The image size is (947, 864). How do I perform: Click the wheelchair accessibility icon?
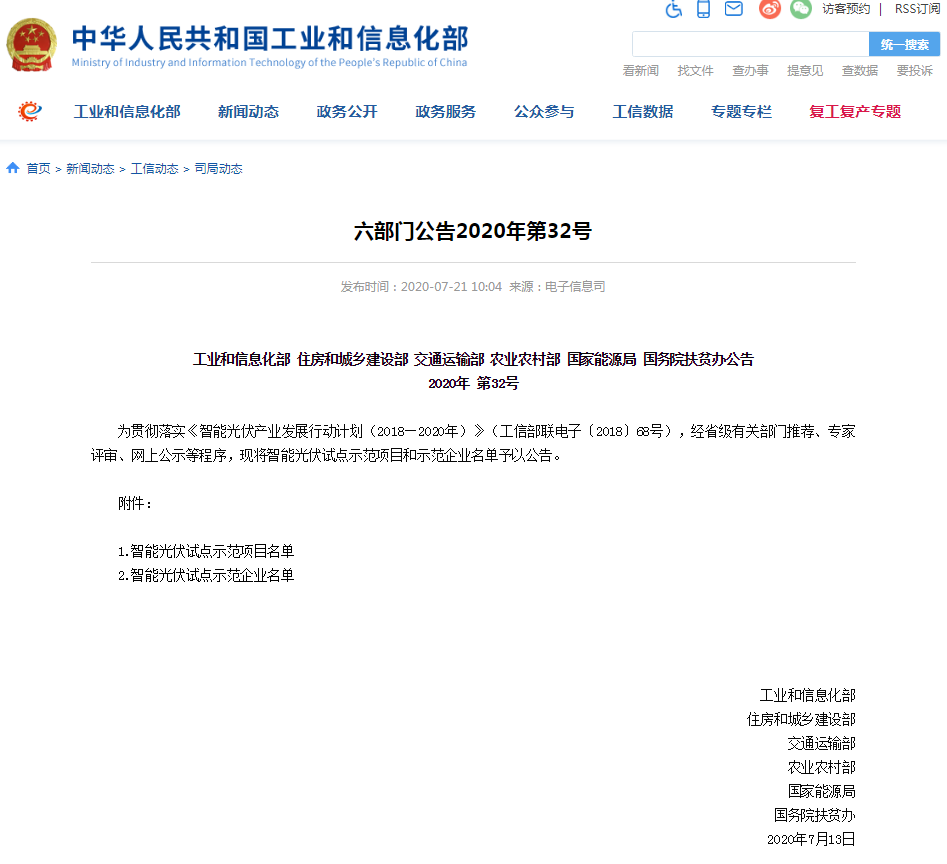coord(673,9)
